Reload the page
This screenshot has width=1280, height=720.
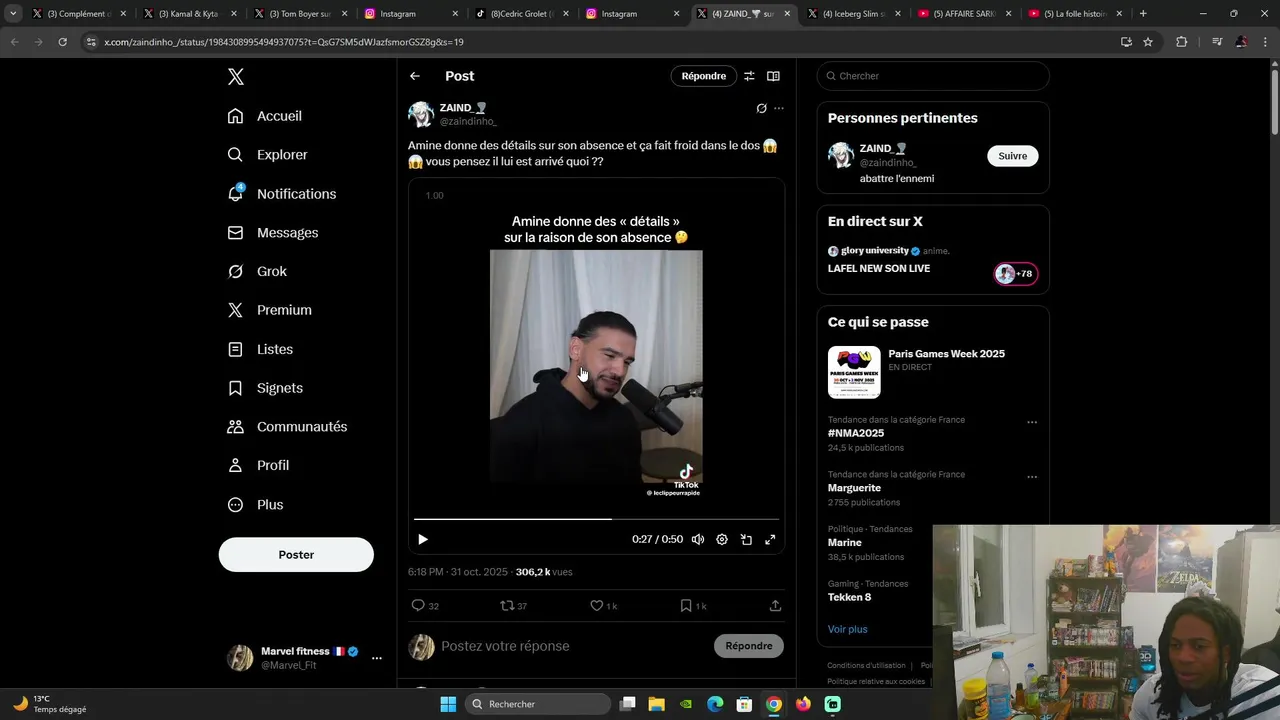(x=62, y=42)
